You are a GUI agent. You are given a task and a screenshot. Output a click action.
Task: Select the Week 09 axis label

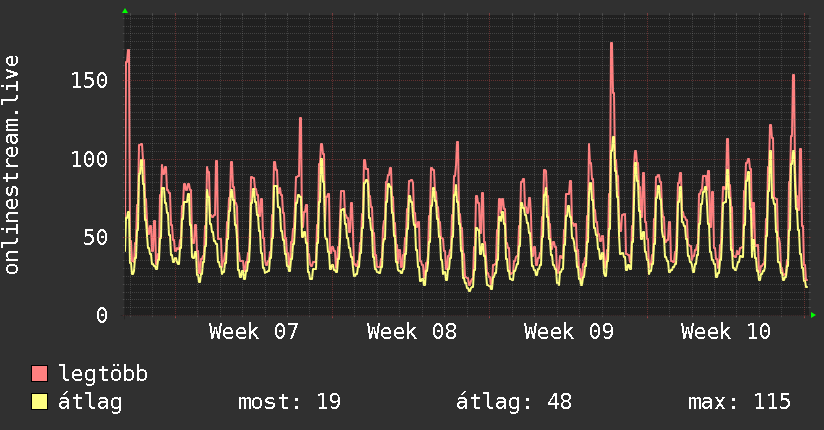569,332
